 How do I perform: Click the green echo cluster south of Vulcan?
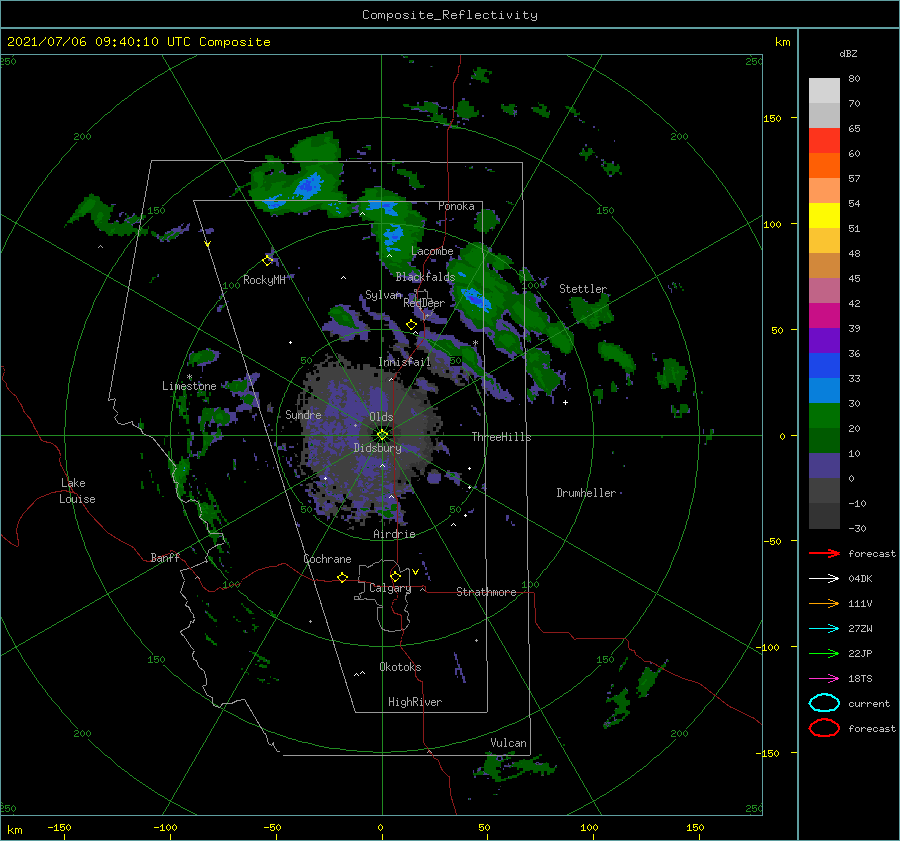pos(514,766)
